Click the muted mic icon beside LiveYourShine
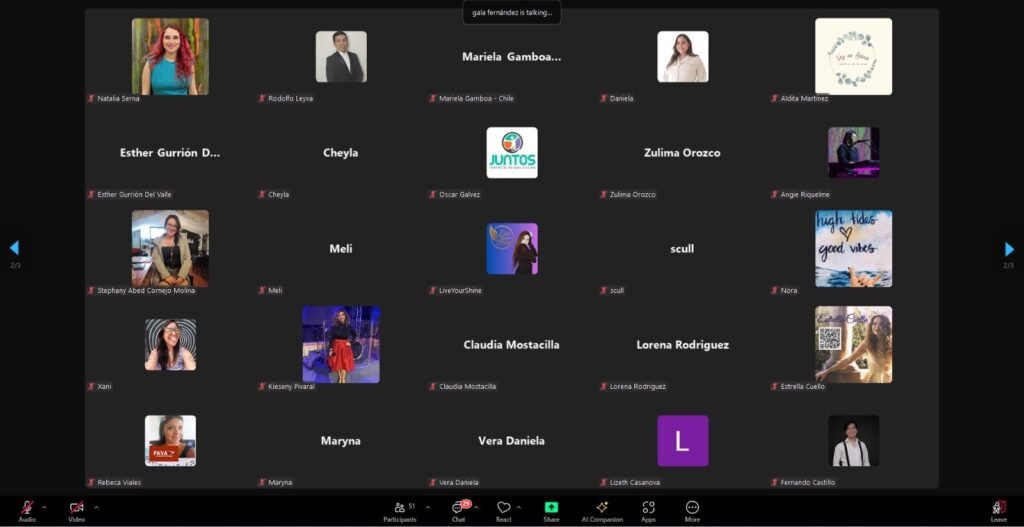Screen dimensions: 1024x527 (x=433, y=291)
